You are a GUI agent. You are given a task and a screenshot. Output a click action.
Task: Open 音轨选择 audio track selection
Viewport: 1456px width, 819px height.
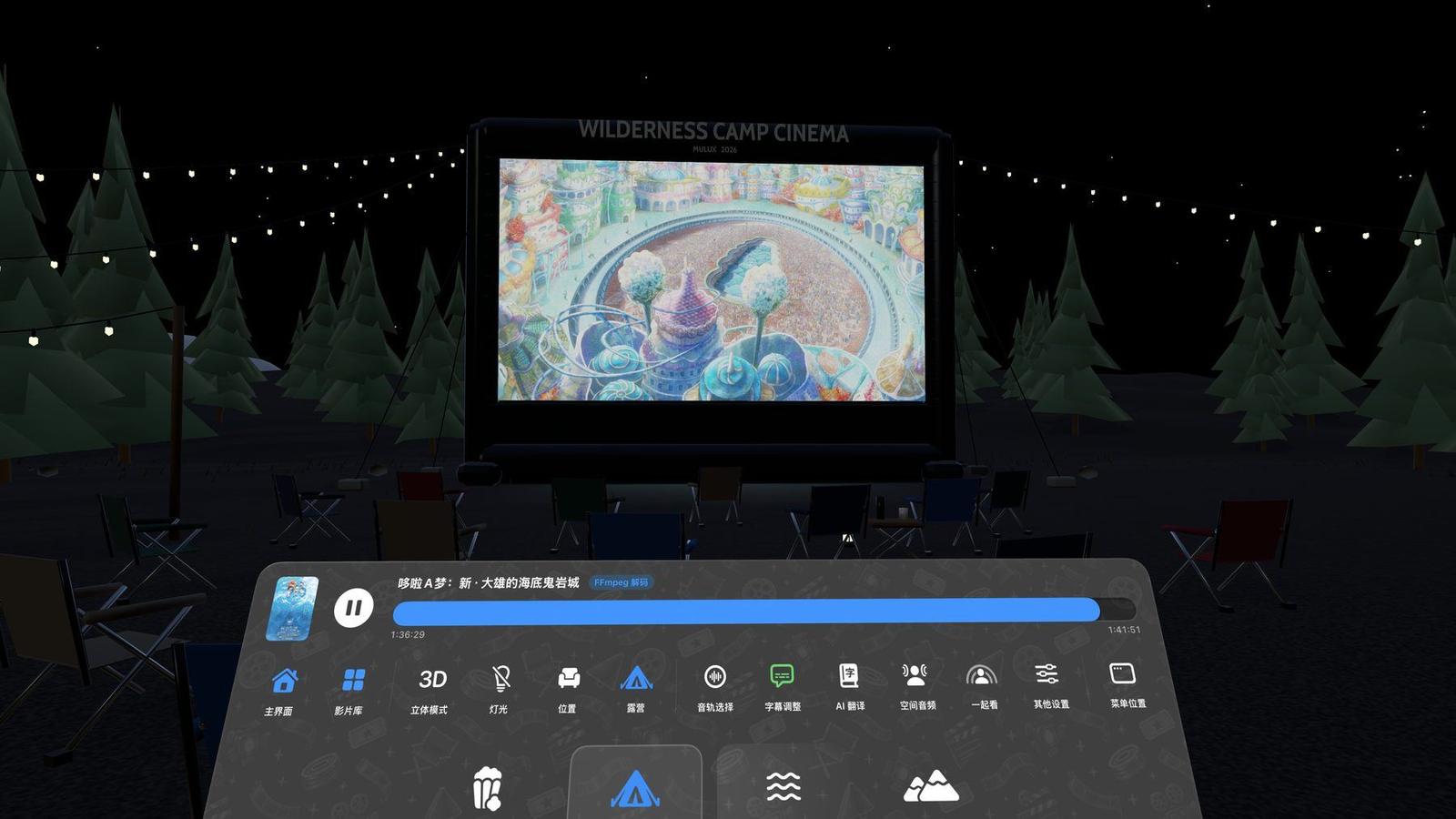point(715,687)
